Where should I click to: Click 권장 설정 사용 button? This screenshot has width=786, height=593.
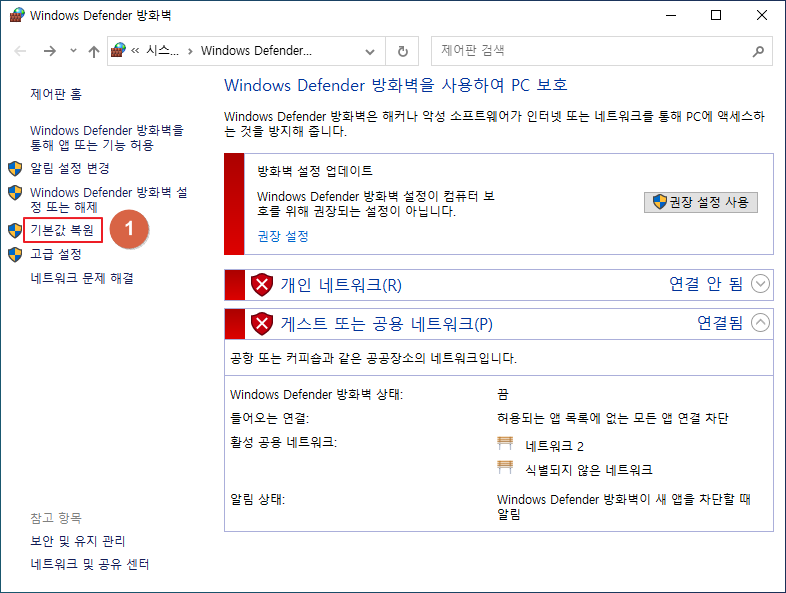[x=700, y=202]
